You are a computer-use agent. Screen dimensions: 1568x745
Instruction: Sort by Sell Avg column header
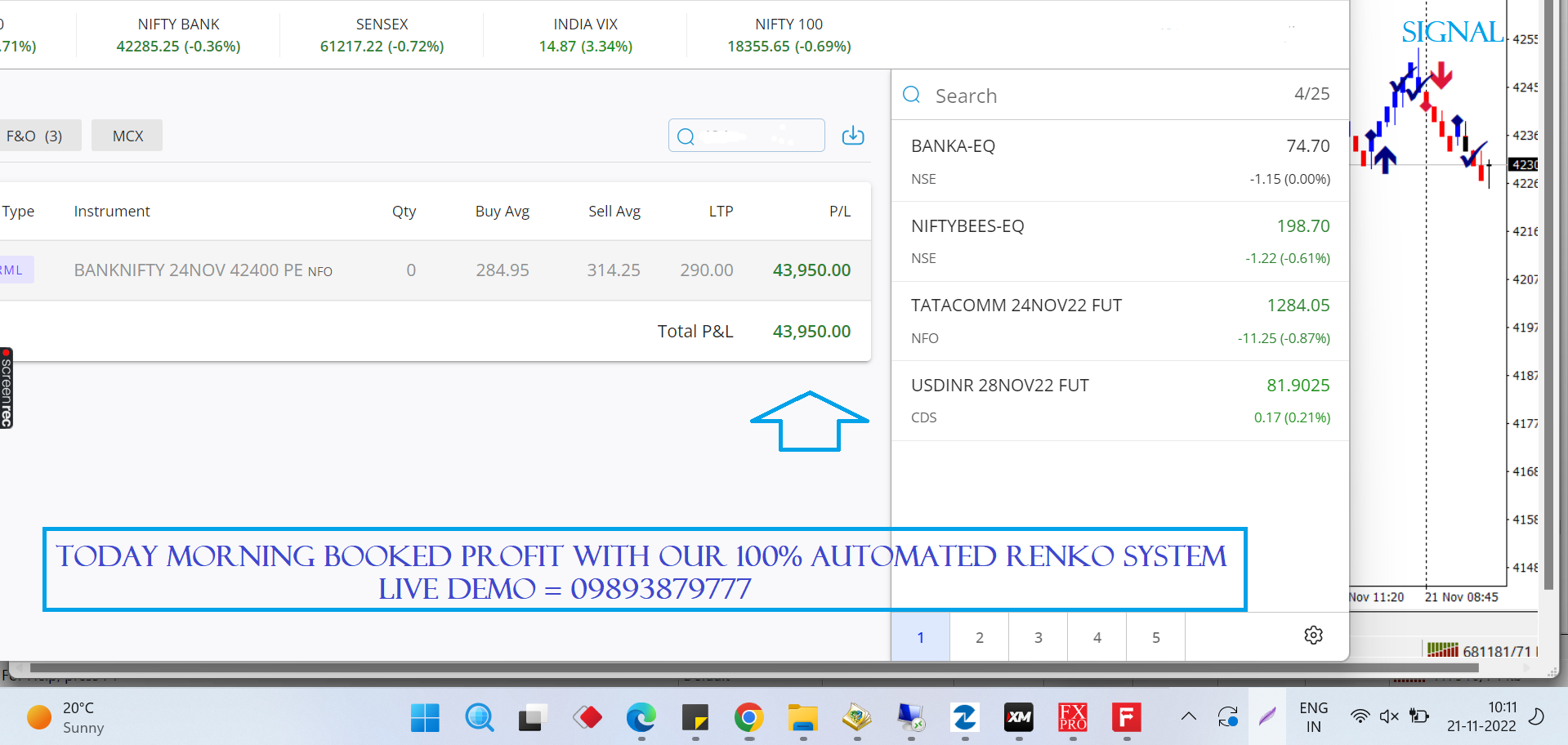click(614, 212)
